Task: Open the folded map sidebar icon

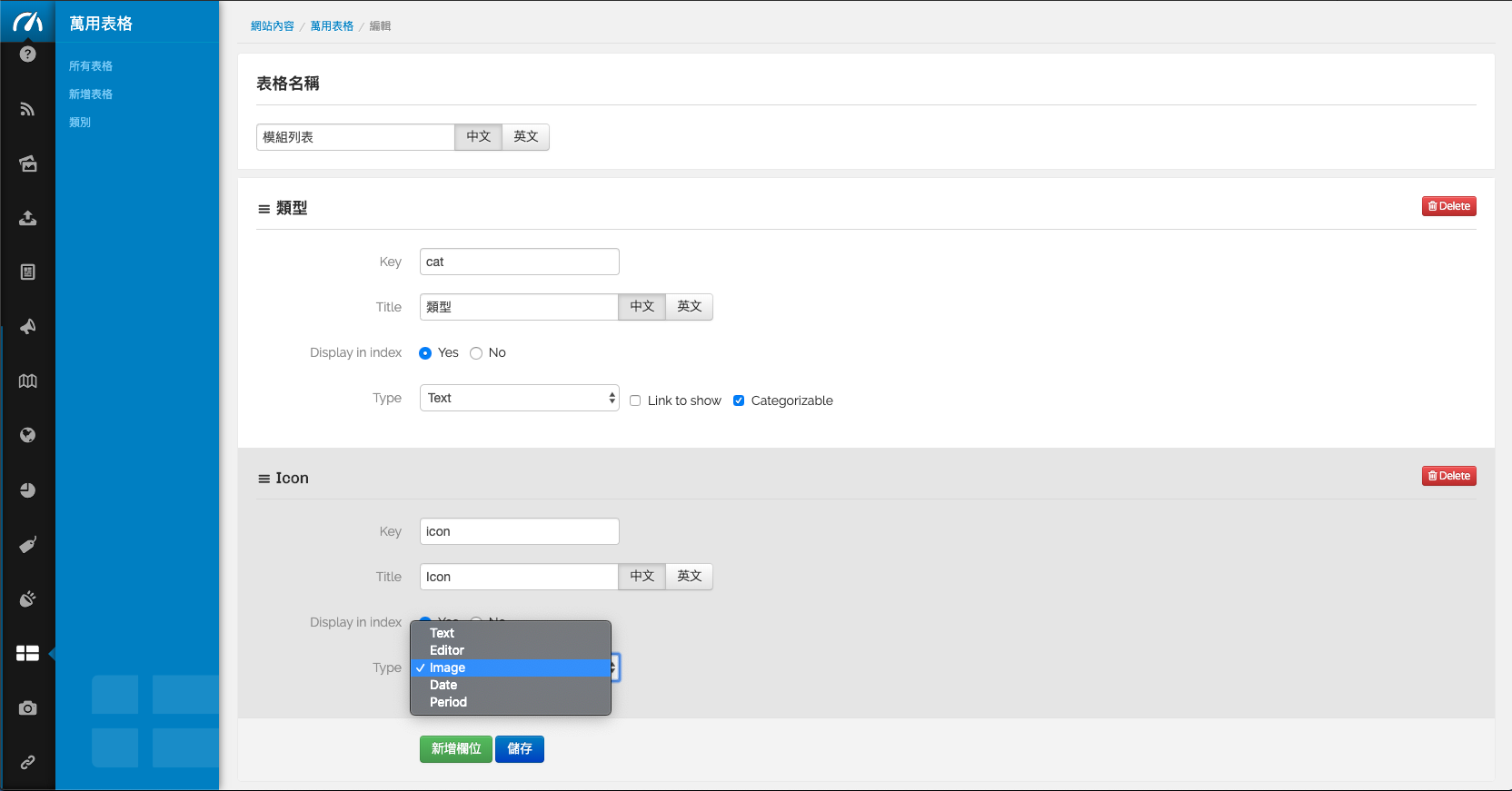Action: pyautogui.click(x=27, y=381)
